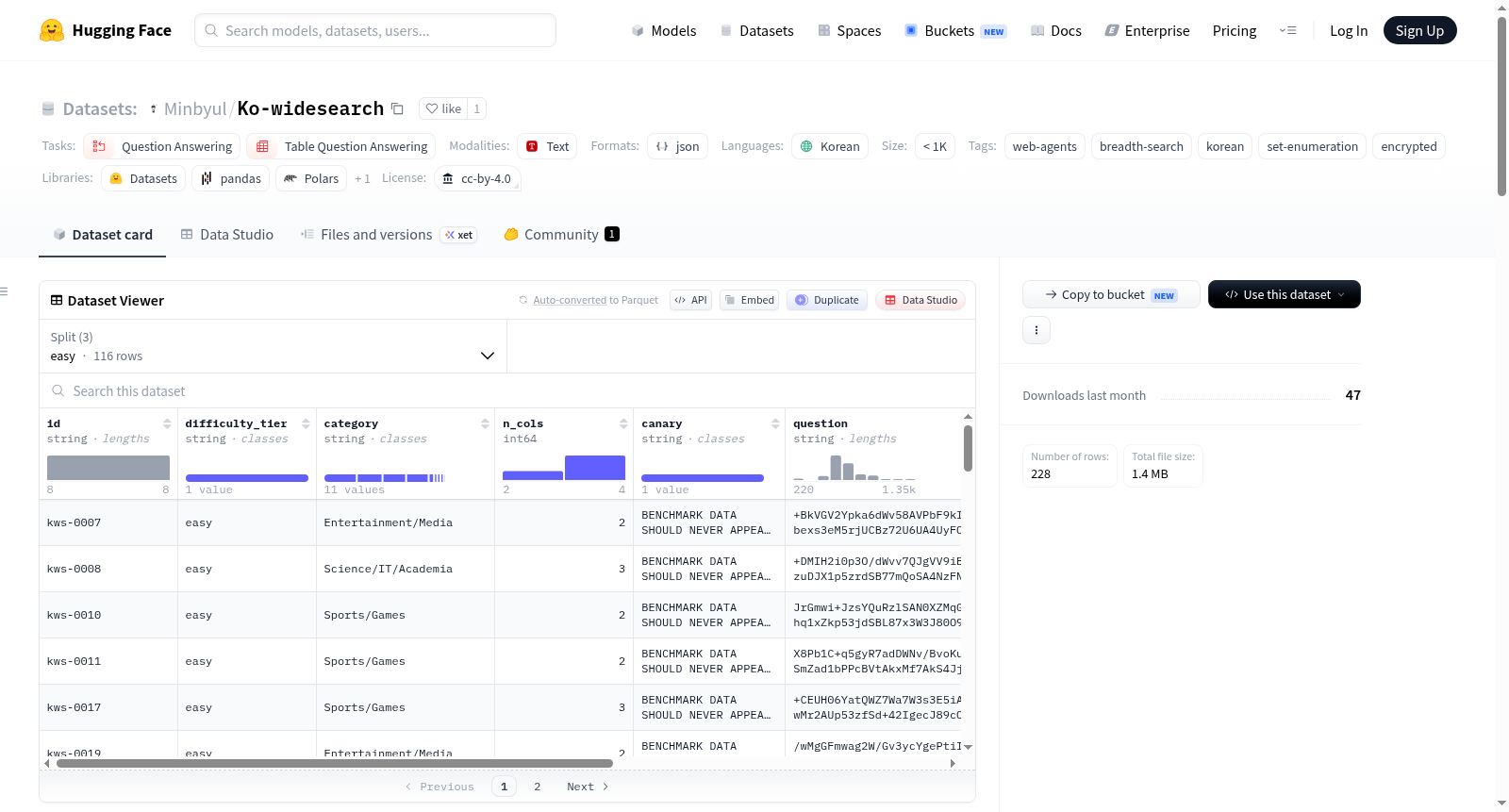1509x812 pixels.
Task: Open the cc-by-4.0 license tag
Action: 477,178
